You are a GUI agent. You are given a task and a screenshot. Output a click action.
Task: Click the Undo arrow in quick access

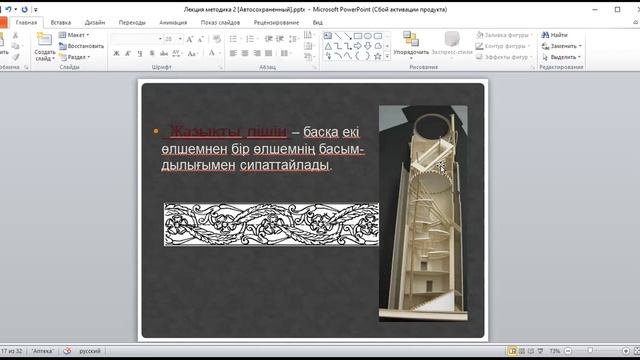[x=8, y=9]
